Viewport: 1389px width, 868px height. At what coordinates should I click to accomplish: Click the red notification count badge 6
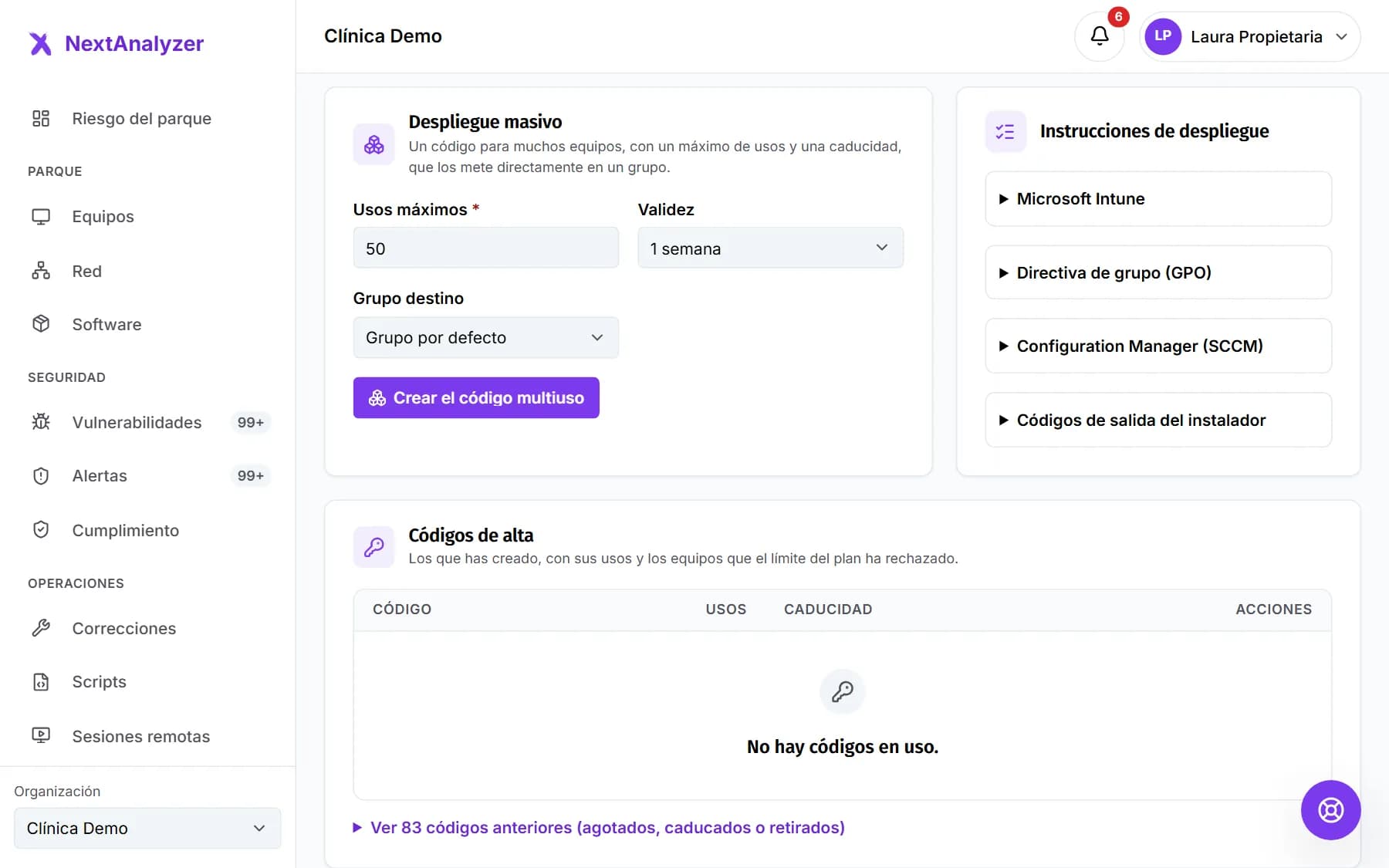[x=1118, y=17]
